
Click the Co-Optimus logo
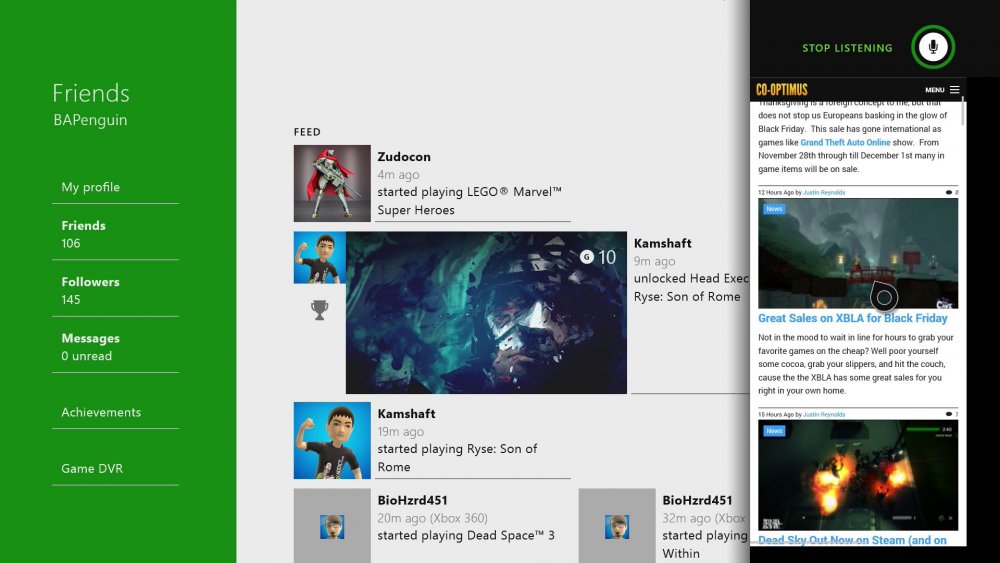(782, 90)
